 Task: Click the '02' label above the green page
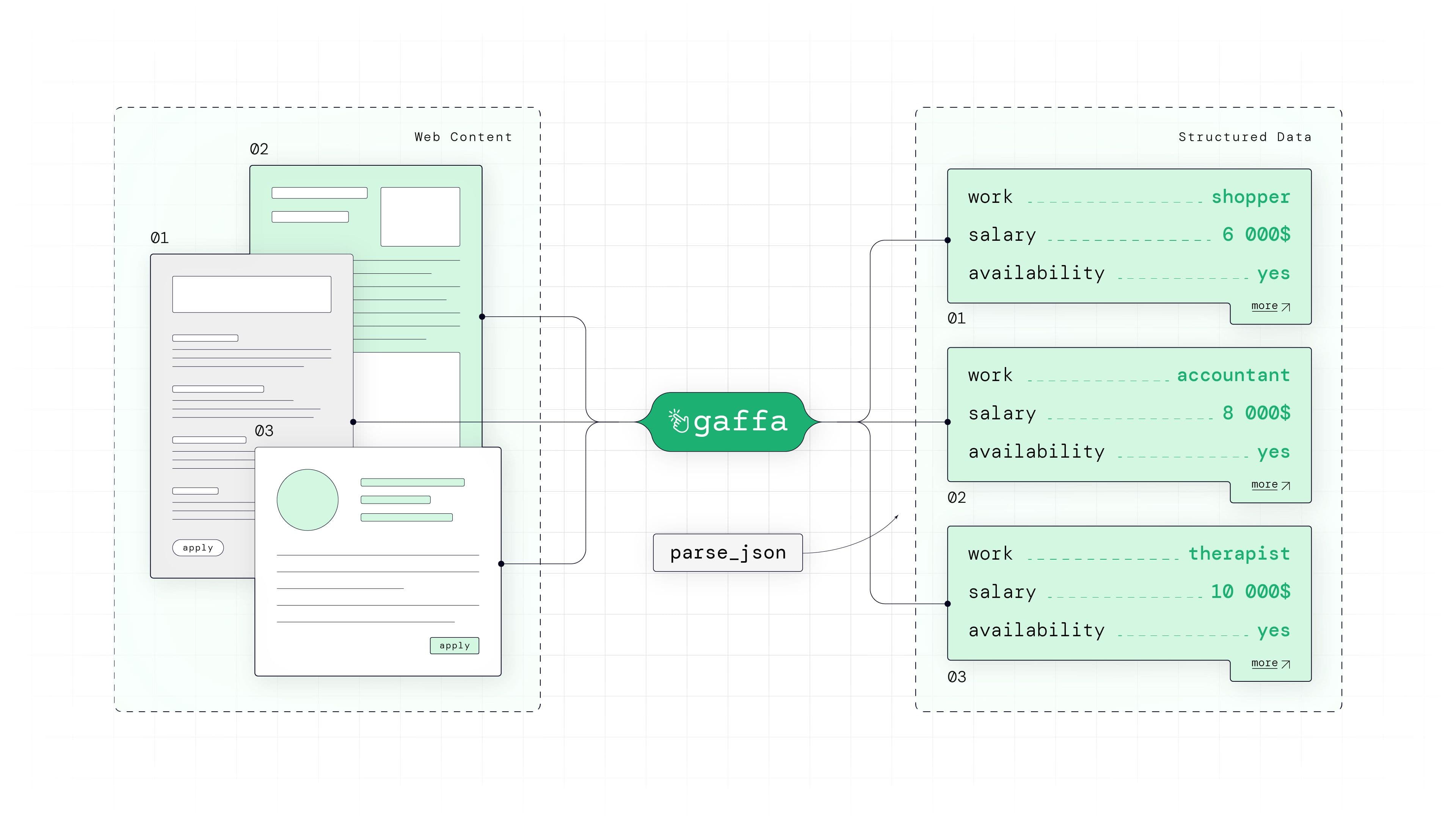pos(259,149)
